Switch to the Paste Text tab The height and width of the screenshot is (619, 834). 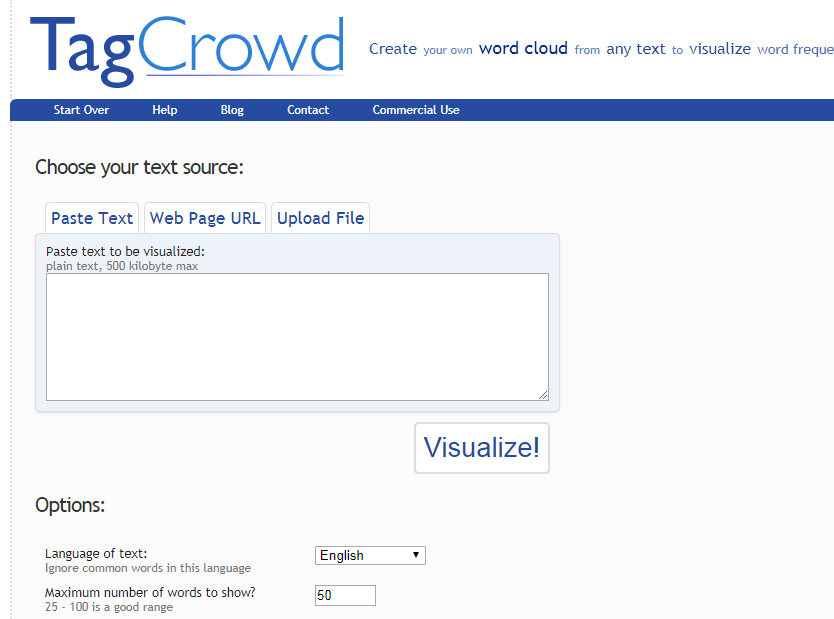tap(91, 217)
